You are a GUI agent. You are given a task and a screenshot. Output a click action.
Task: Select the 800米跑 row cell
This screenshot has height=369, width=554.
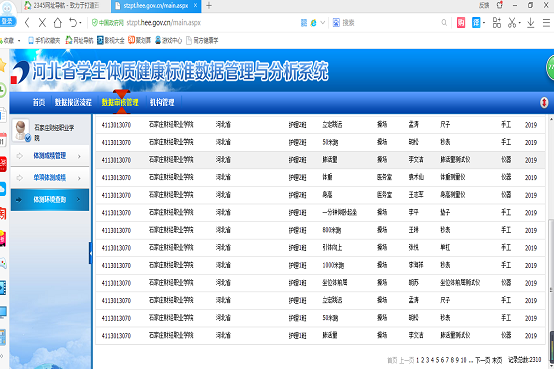[331, 230]
